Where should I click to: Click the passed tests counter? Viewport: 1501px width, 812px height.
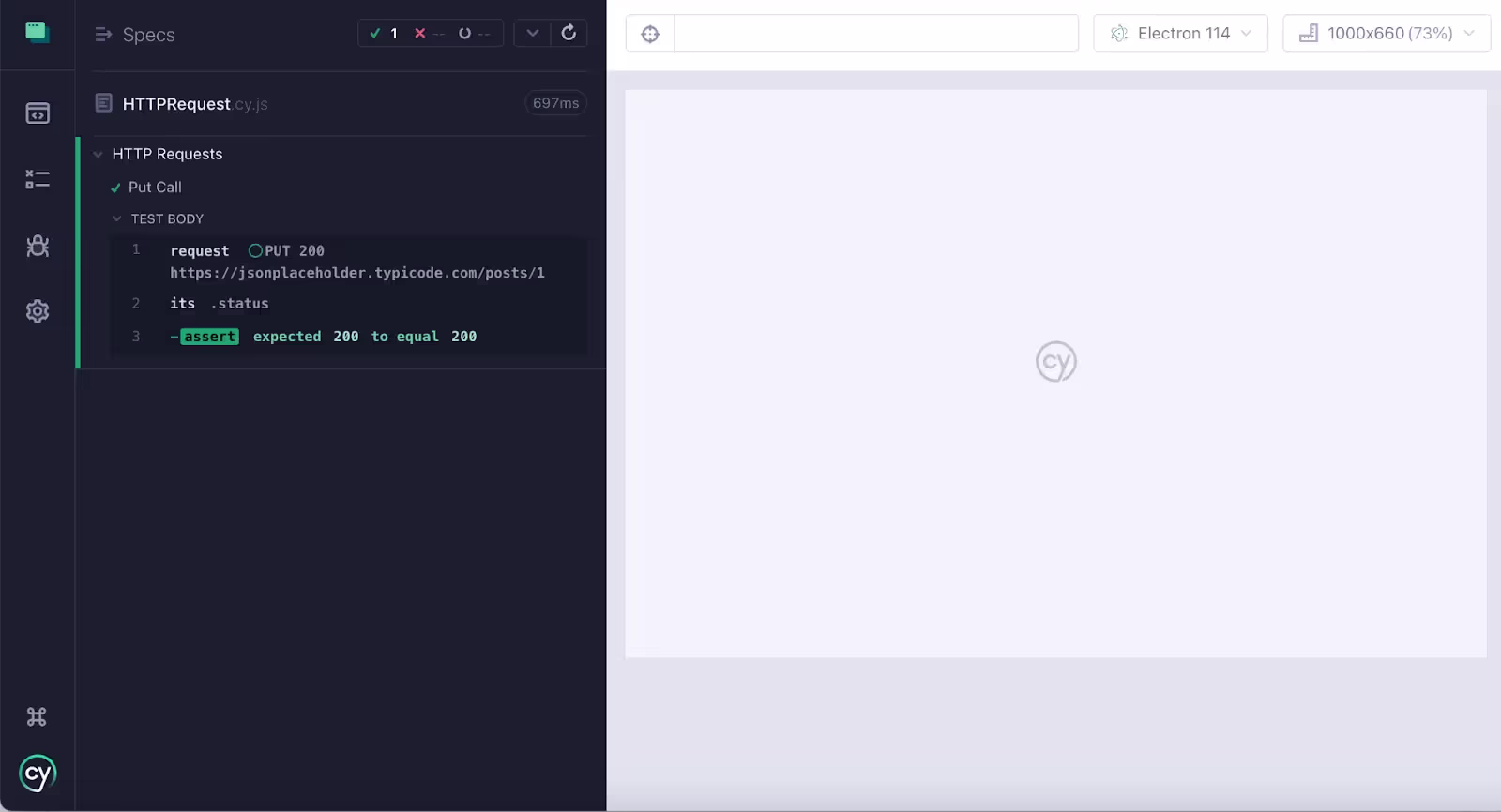pos(384,33)
